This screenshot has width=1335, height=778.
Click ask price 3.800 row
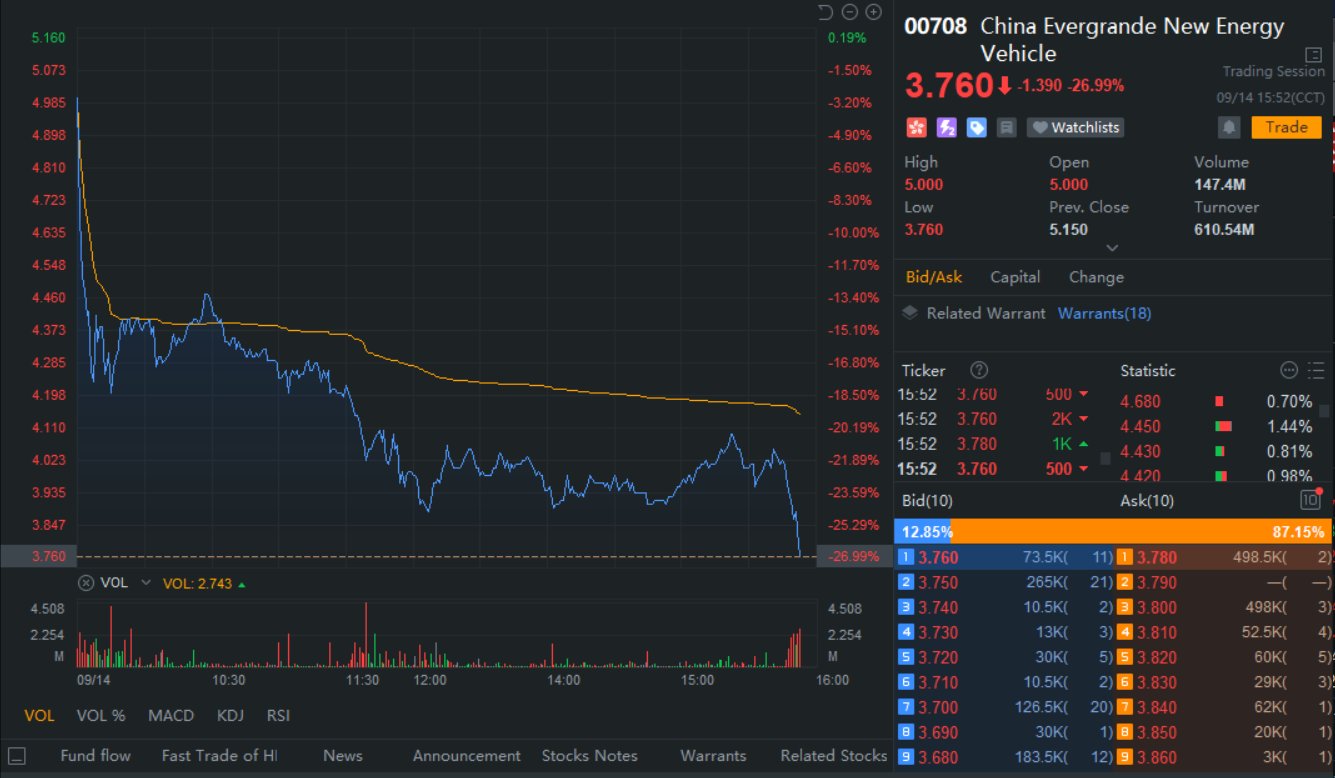click(1224, 608)
